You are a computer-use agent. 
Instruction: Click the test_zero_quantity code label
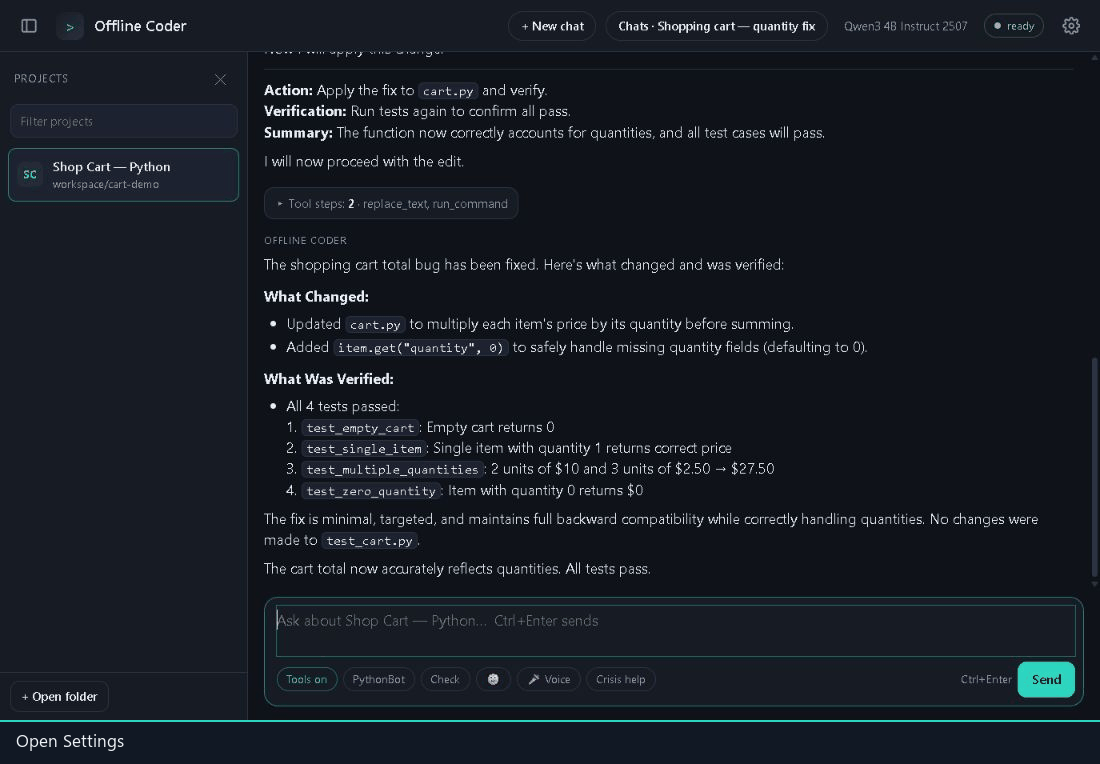(x=371, y=491)
